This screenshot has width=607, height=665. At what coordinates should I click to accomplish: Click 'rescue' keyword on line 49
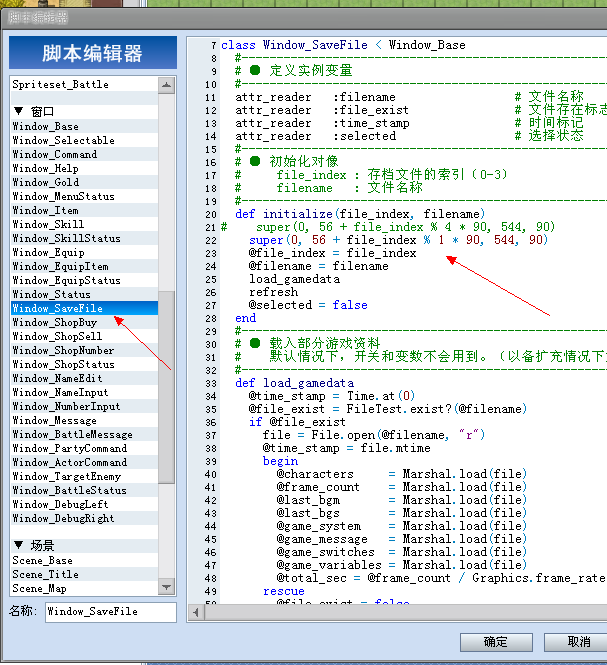point(284,591)
